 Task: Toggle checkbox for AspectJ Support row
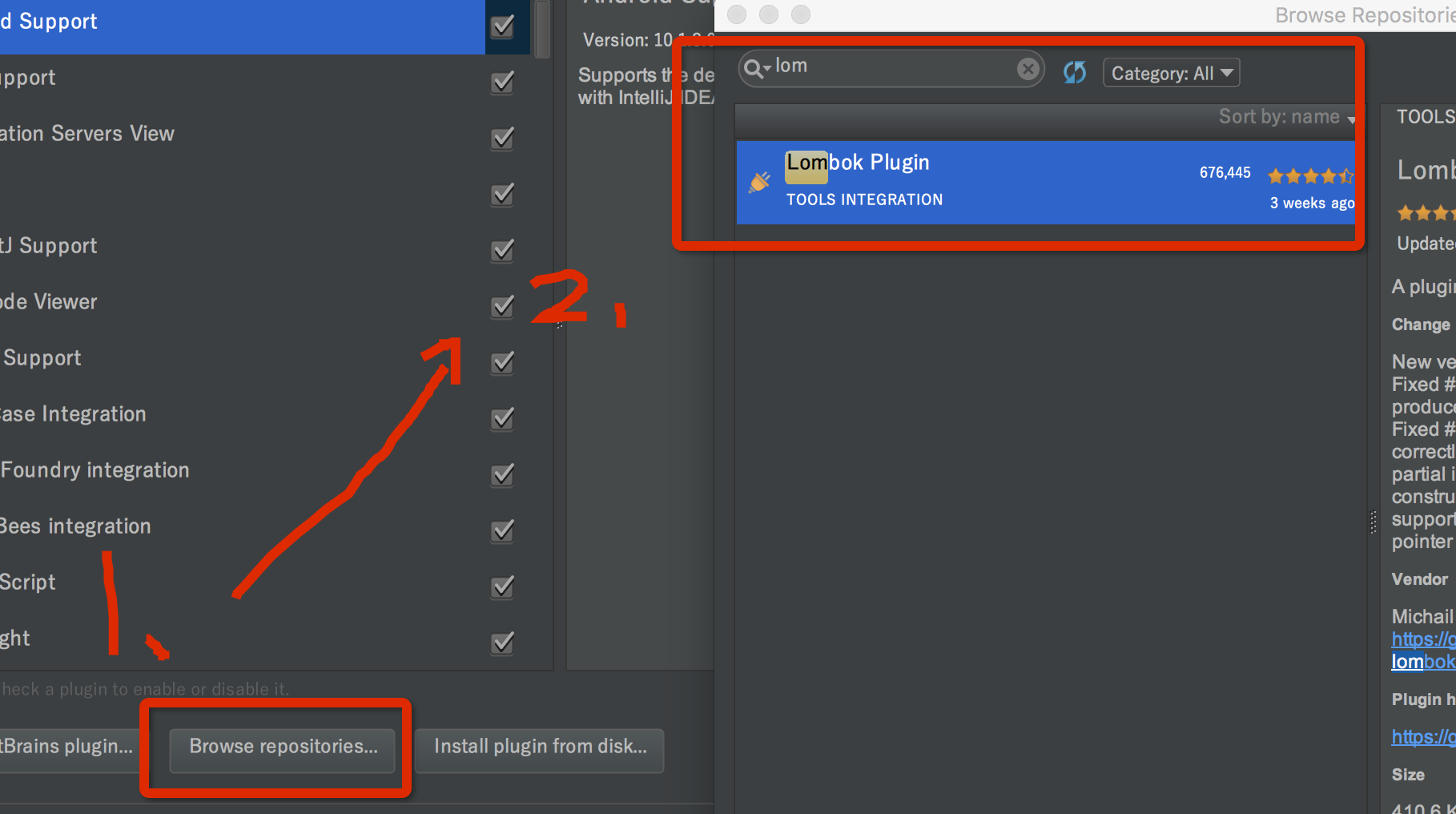point(502,251)
